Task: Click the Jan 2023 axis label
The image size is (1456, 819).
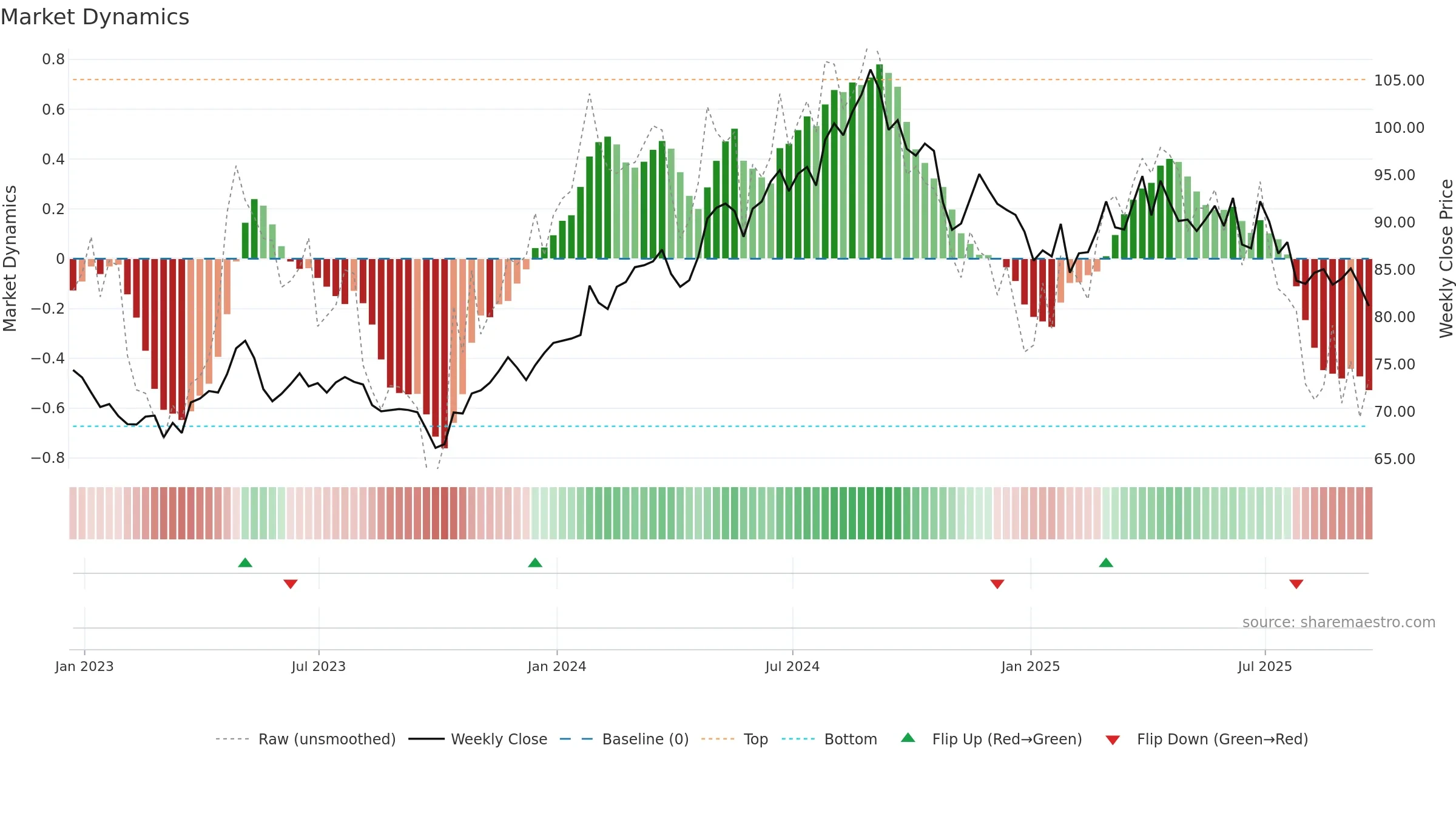Action: coord(84,666)
